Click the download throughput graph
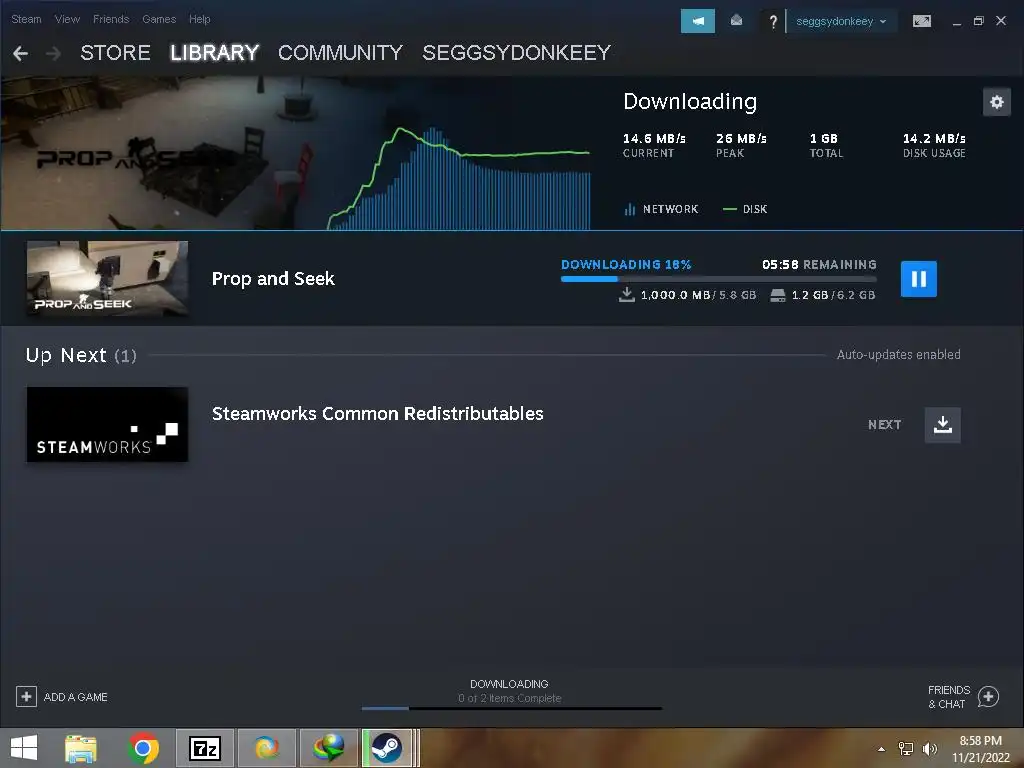Image resolution: width=1024 pixels, height=768 pixels. [459, 178]
